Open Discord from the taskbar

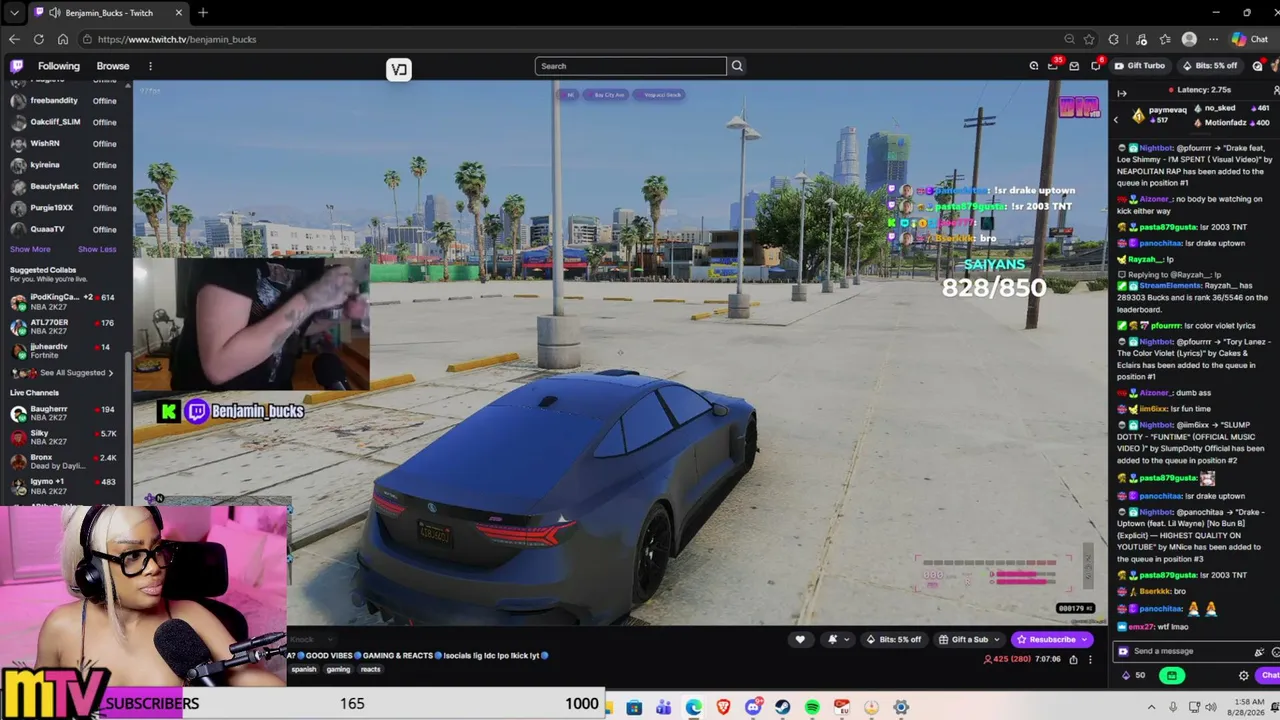tap(753, 708)
